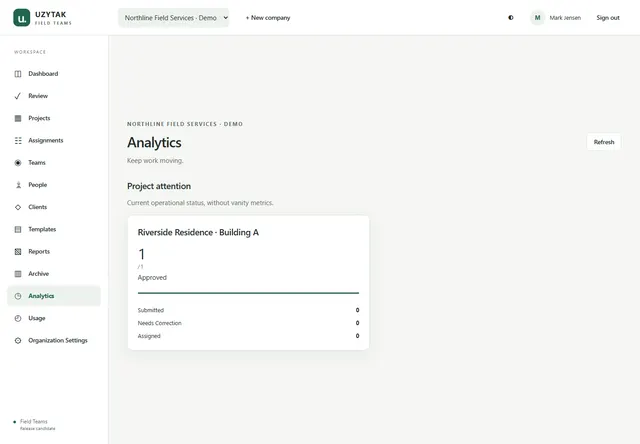Toggle the dark mode theme icon
This screenshot has height=444, width=640.
[511, 18]
